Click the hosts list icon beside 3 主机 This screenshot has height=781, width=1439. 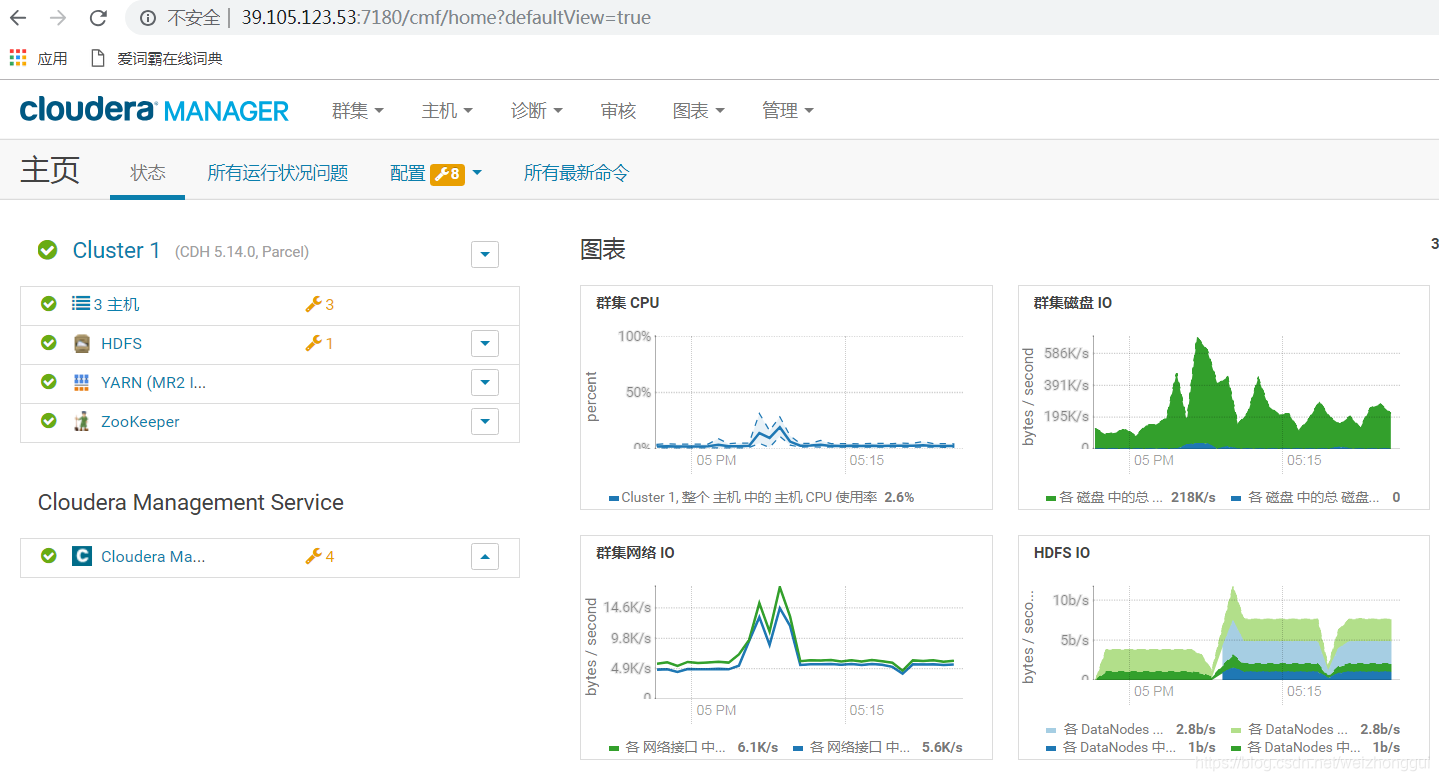pyautogui.click(x=81, y=304)
